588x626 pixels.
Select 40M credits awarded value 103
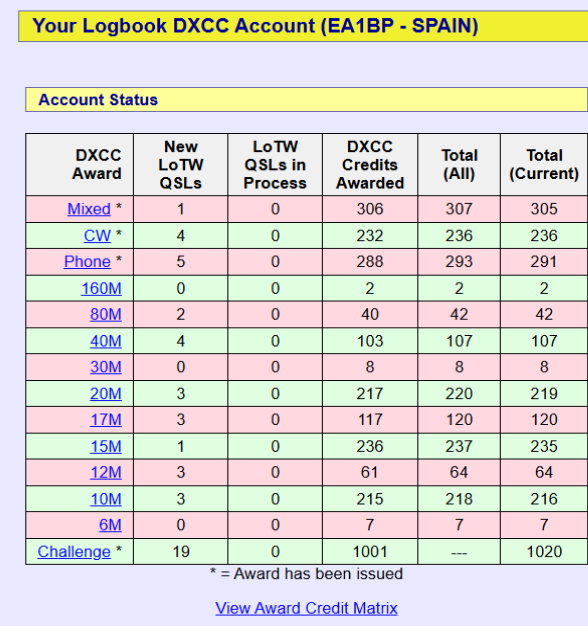tap(370, 341)
